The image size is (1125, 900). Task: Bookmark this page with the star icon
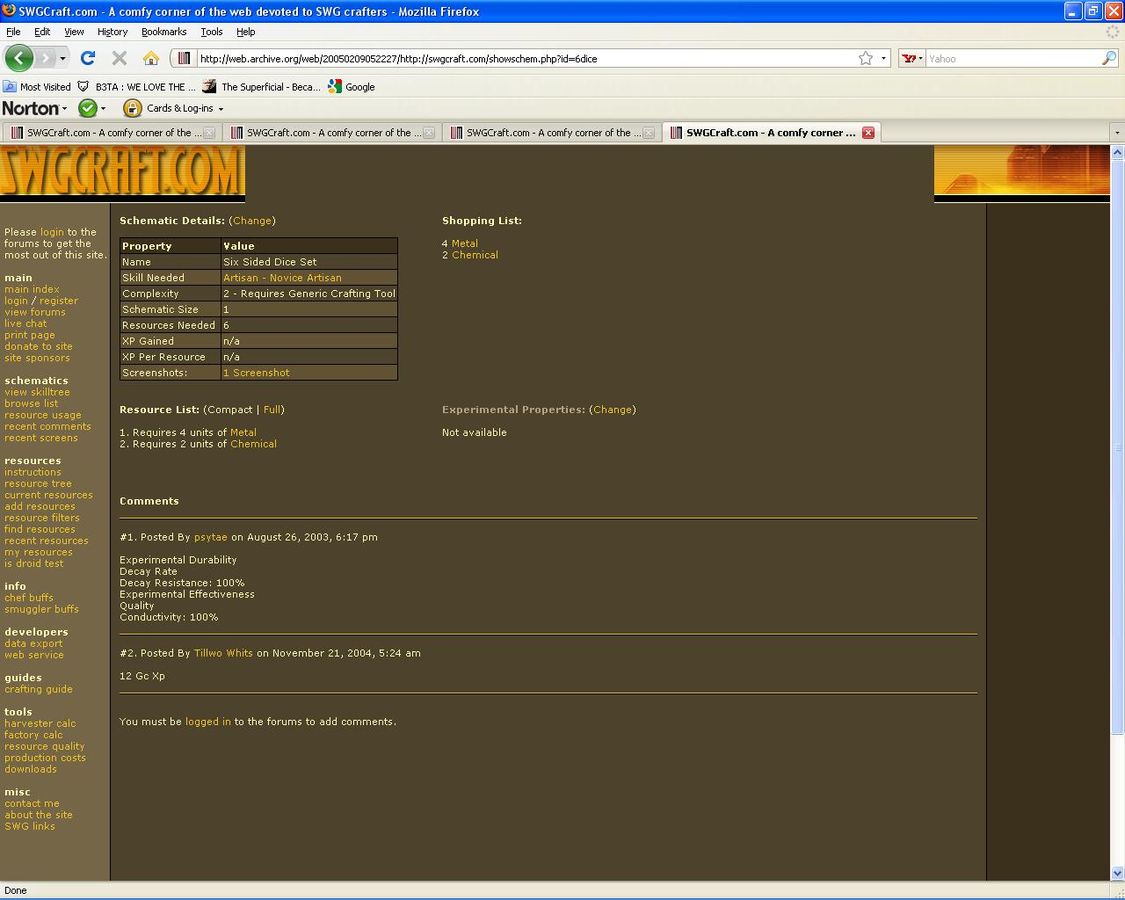click(865, 58)
